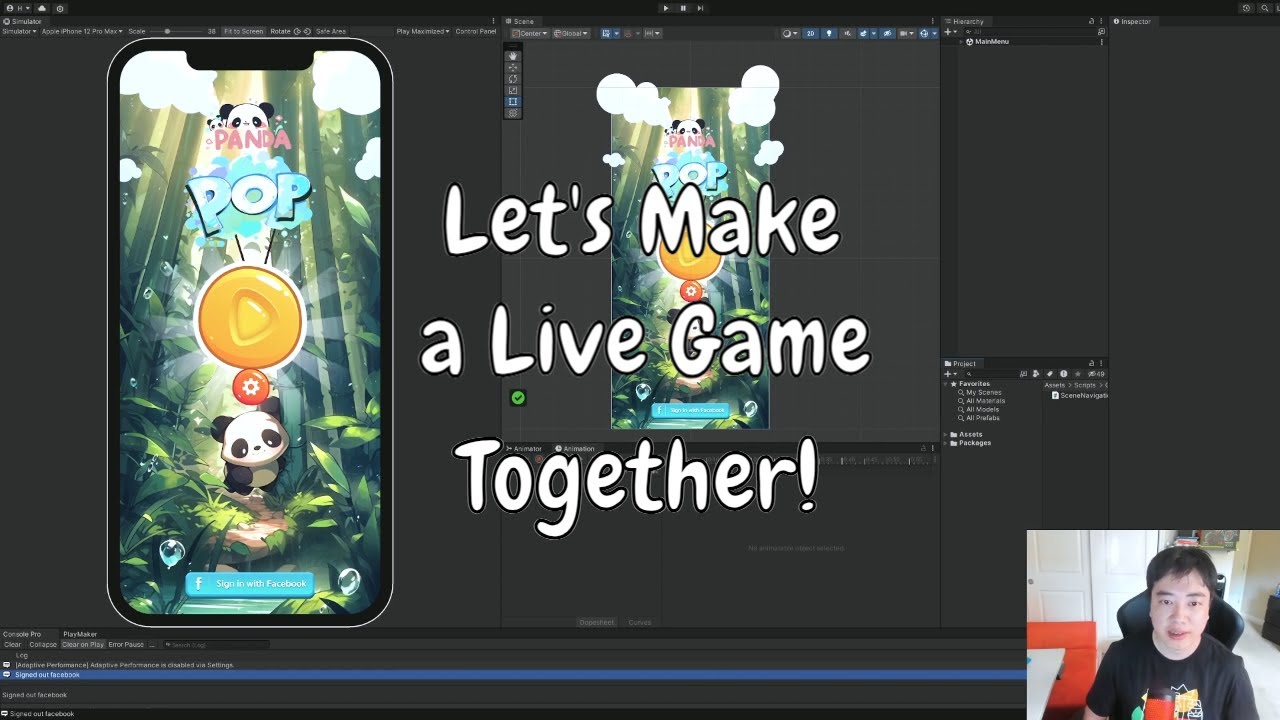Switch to the Console Pro tab
The height and width of the screenshot is (720, 1280).
click(x=22, y=634)
